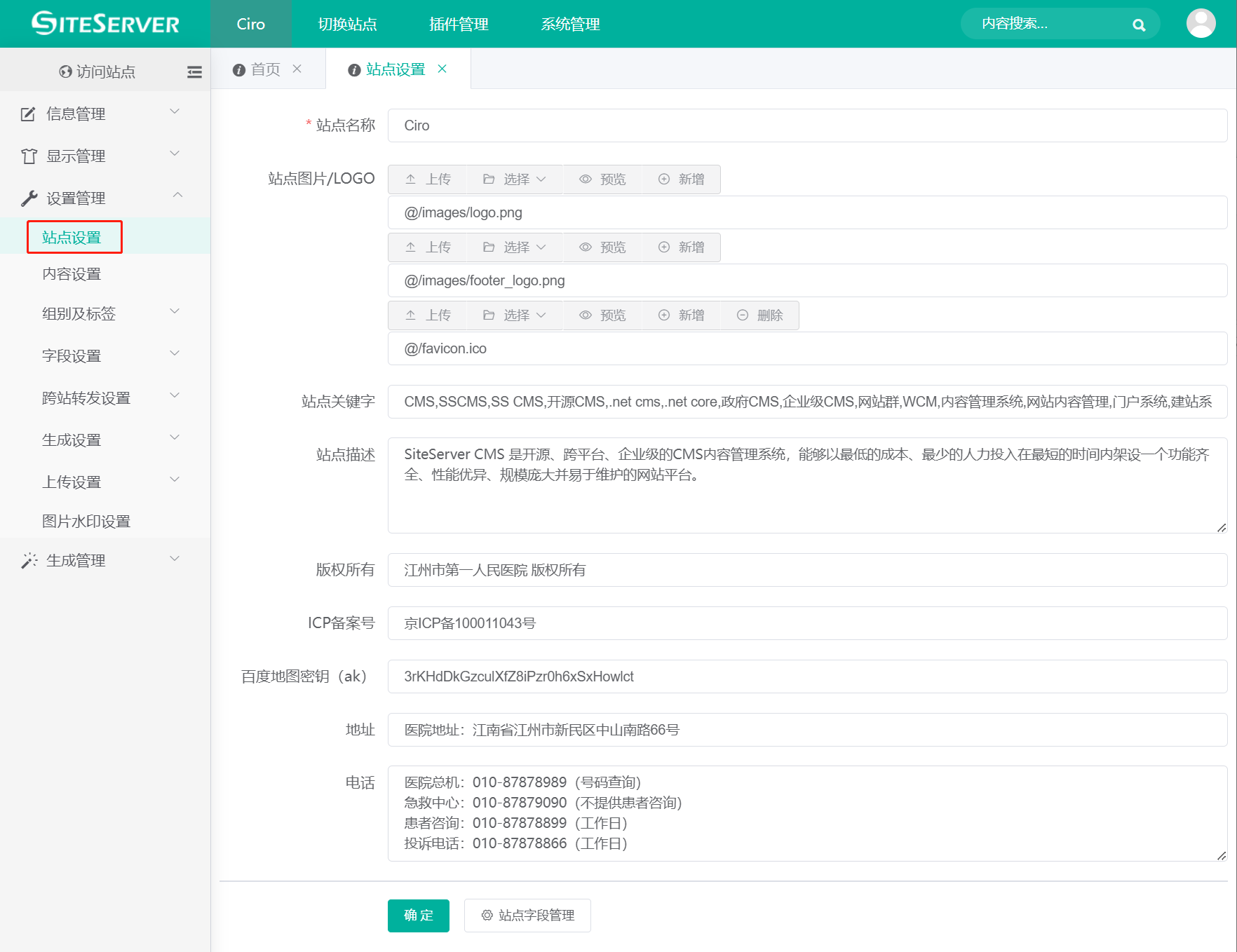Click the ICP备案号 input field
This screenshot has height=952, width=1237.
(806, 623)
